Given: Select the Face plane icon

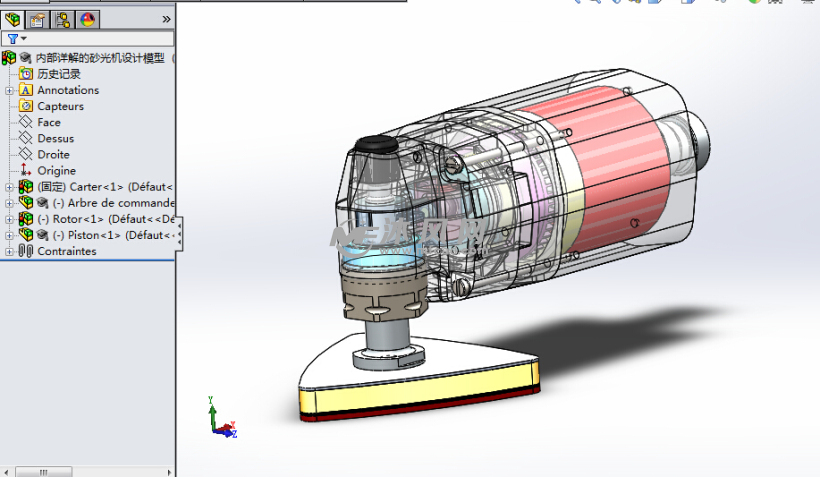Looking at the screenshot, I should [26, 122].
